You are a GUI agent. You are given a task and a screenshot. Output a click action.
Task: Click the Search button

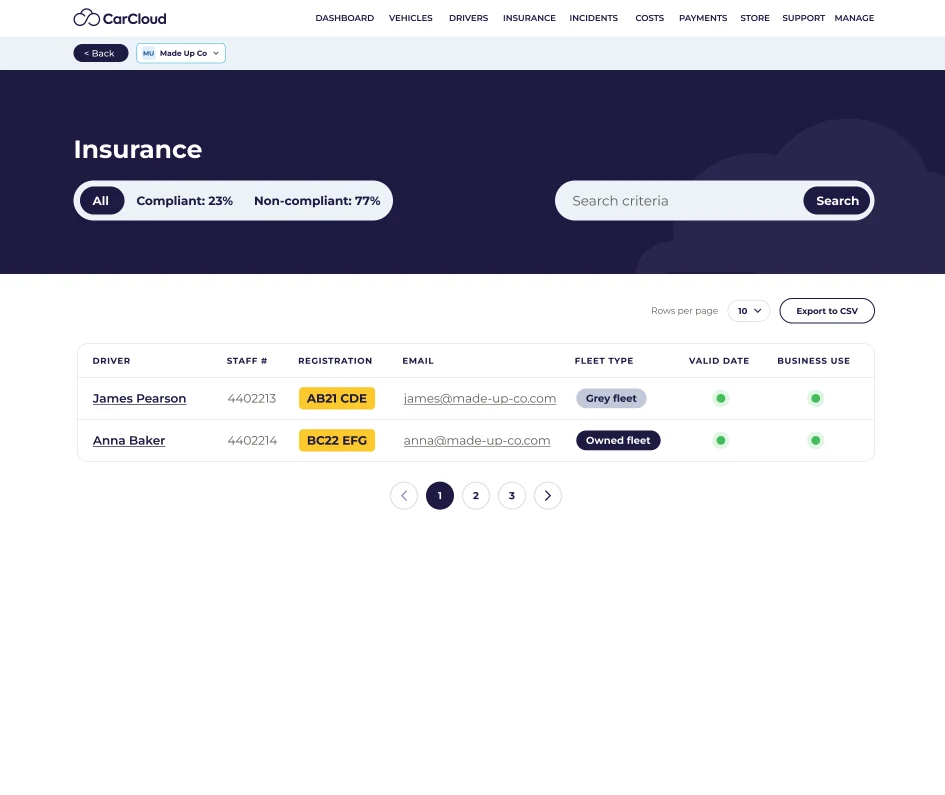click(837, 201)
